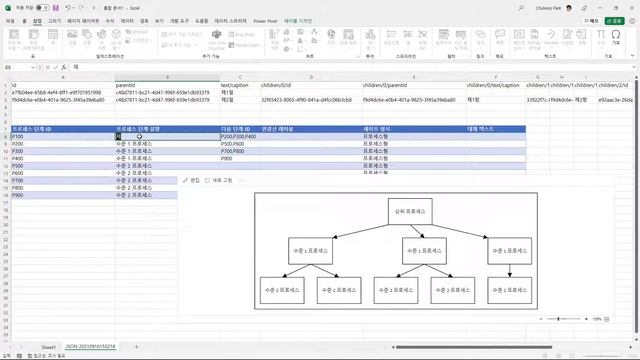Adjust the diagram zoom slider

click(564, 319)
